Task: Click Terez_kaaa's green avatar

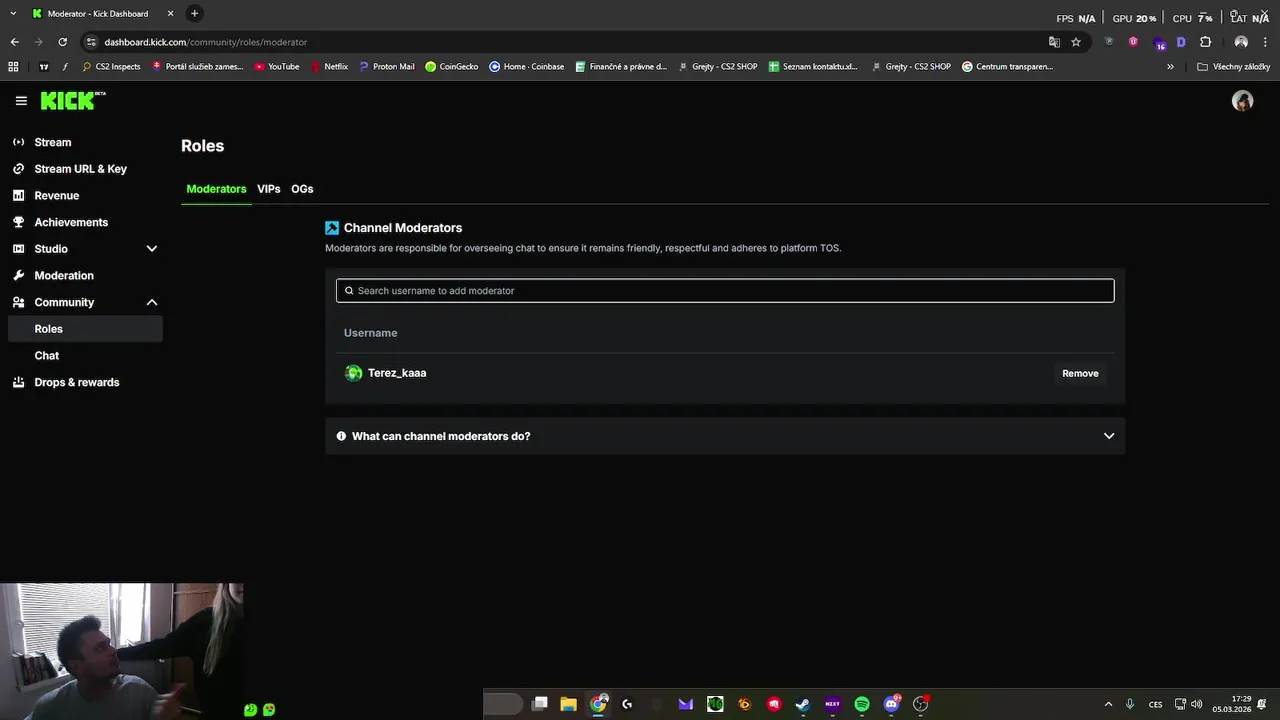Action: point(353,373)
